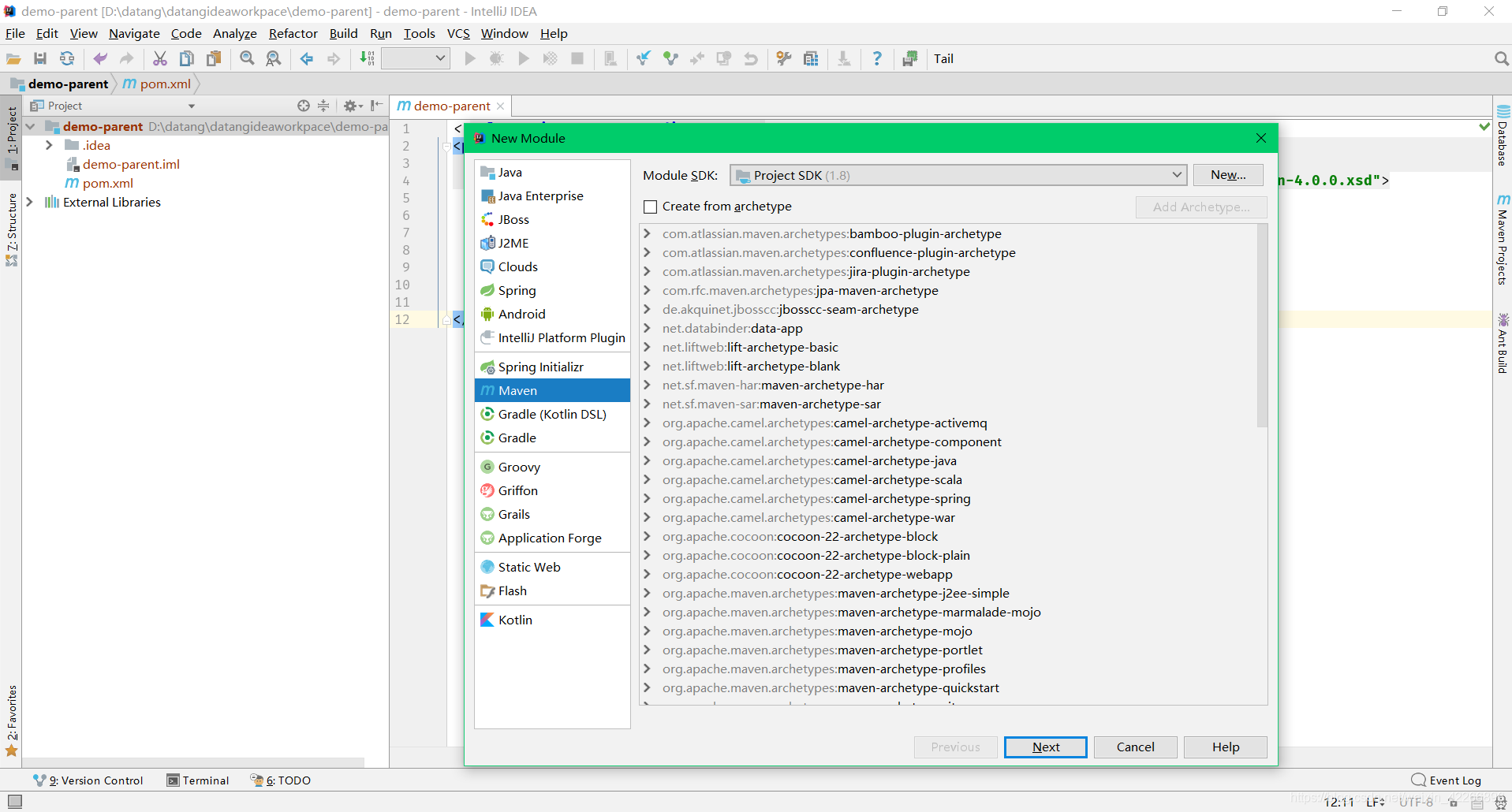Close the demo-parent editor tab
Image resolution: width=1512 pixels, height=812 pixels.
[500, 106]
